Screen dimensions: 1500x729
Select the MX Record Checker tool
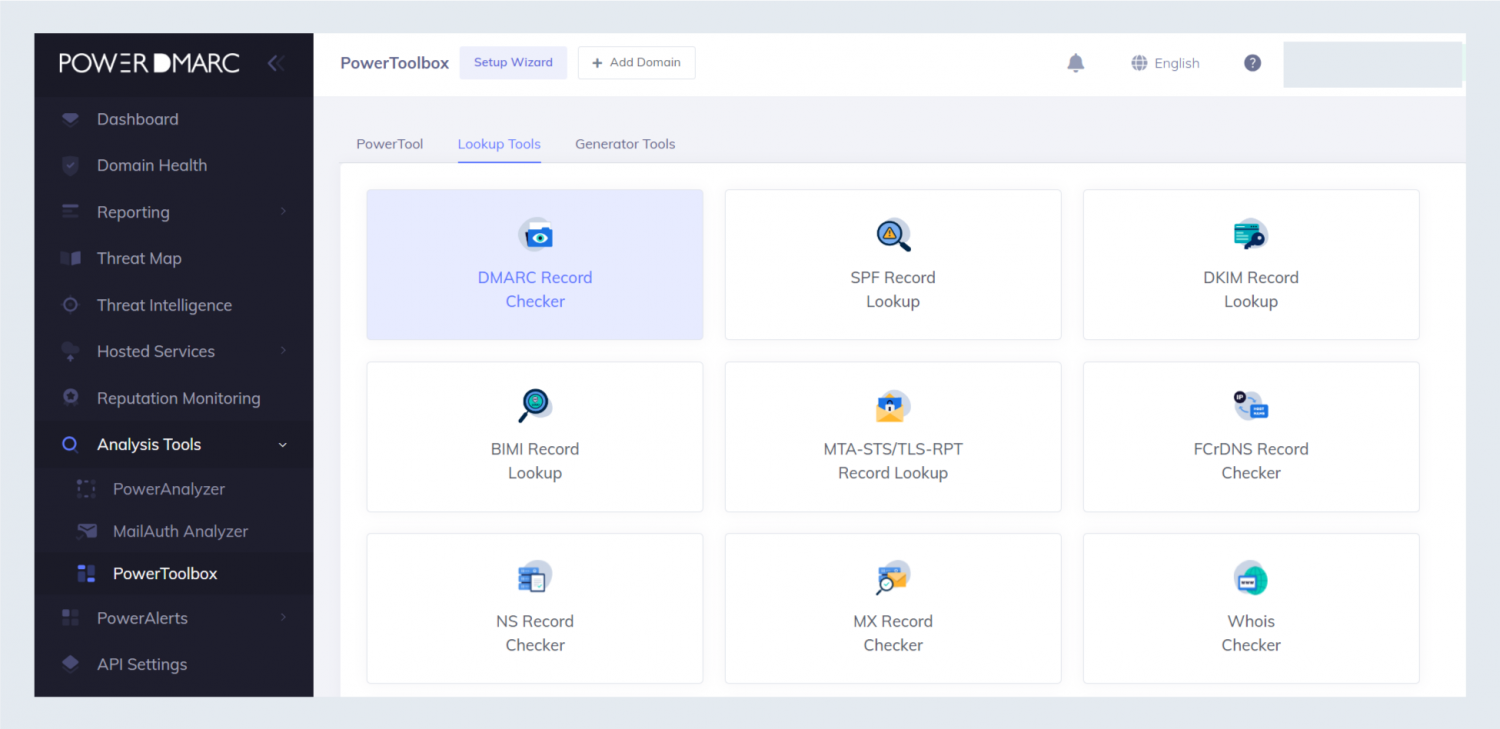click(893, 608)
